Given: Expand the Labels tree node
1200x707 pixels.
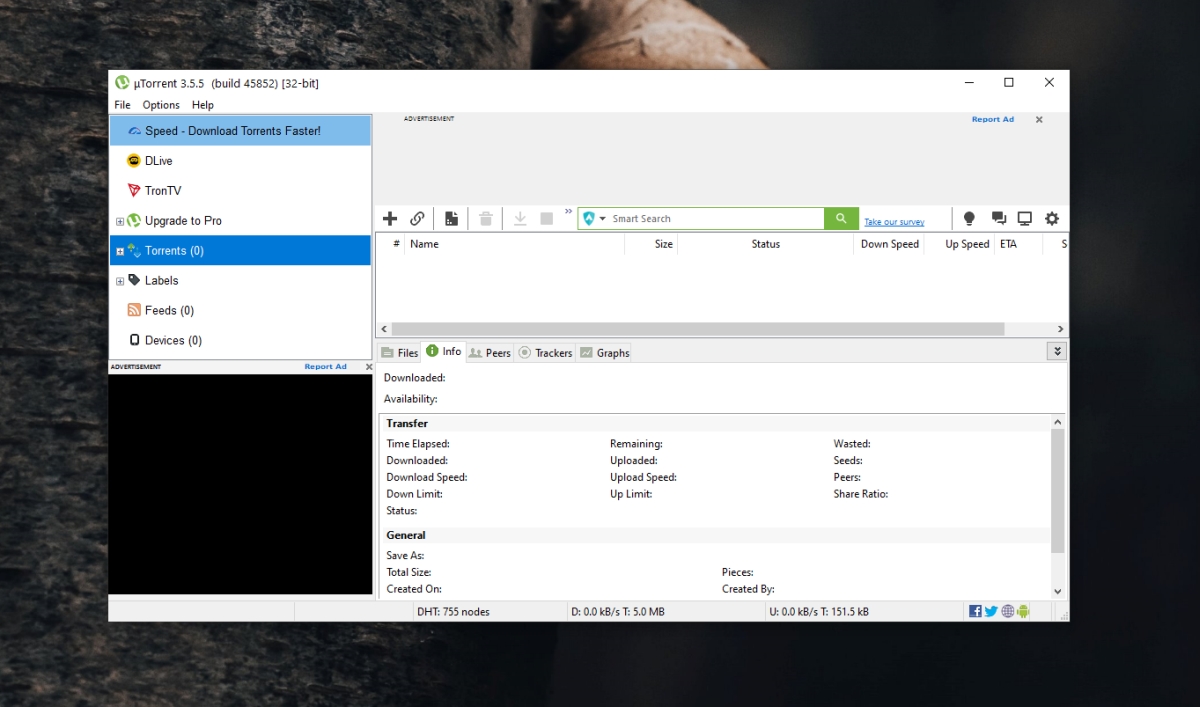Looking at the screenshot, I should tap(120, 281).
